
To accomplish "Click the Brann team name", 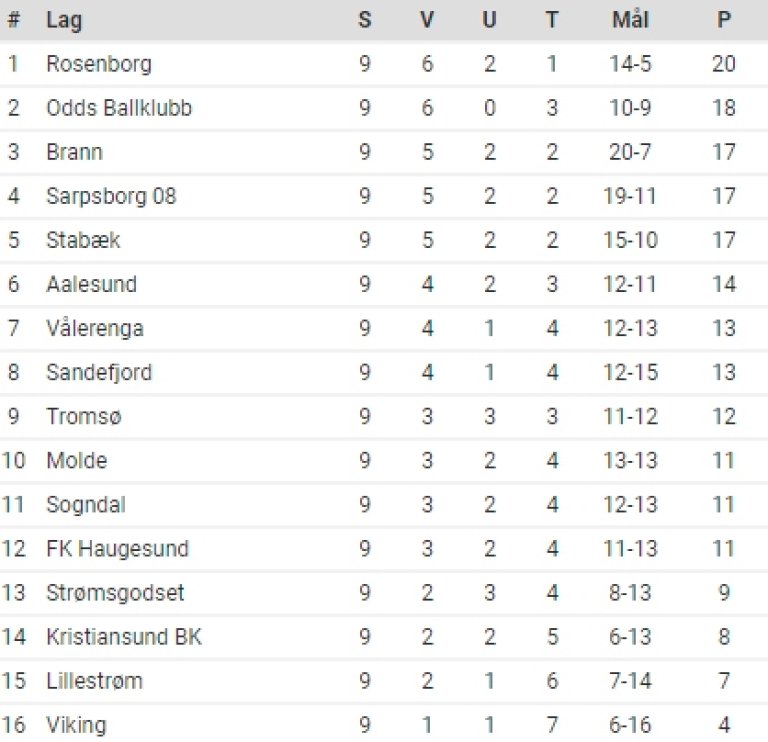I will (74, 152).
